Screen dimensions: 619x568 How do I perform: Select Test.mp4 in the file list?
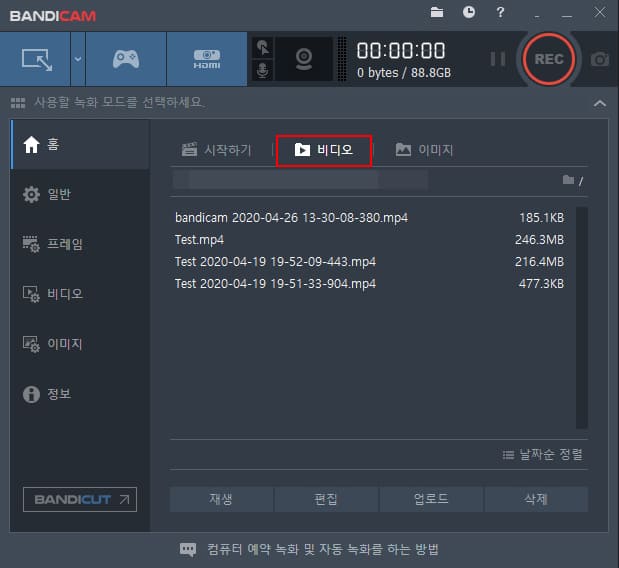point(370,240)
